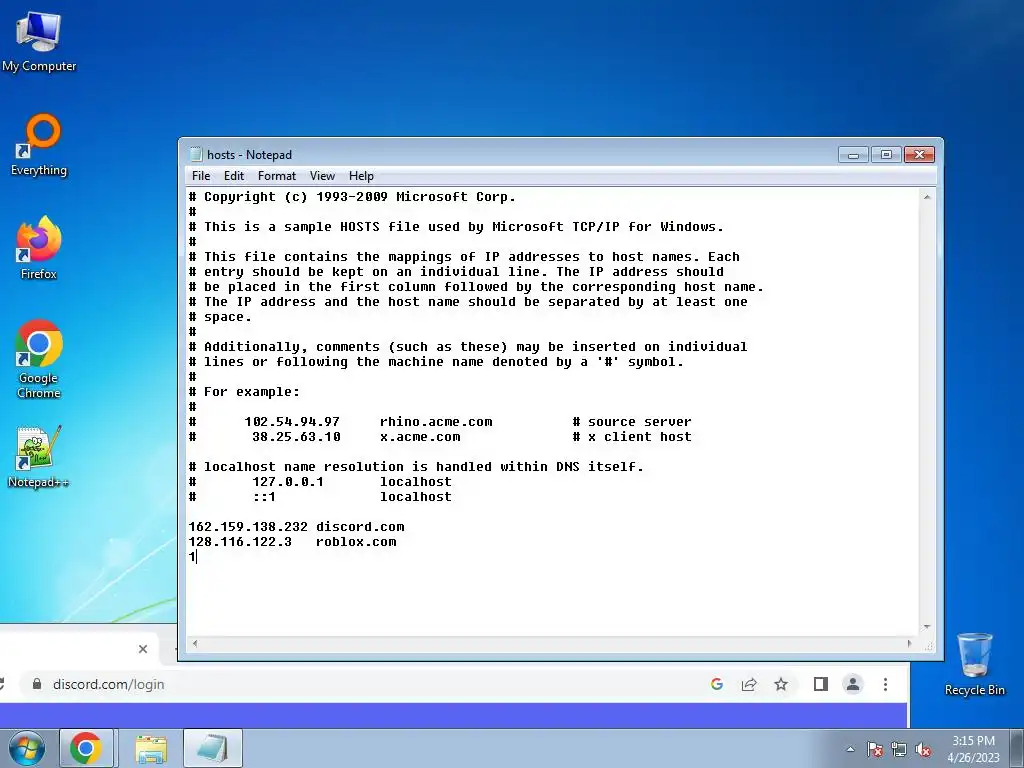Select the Firefox desktop shortcut
Image resolution: width=1024 pixels, height=768 pixels.
pos(39,248)
